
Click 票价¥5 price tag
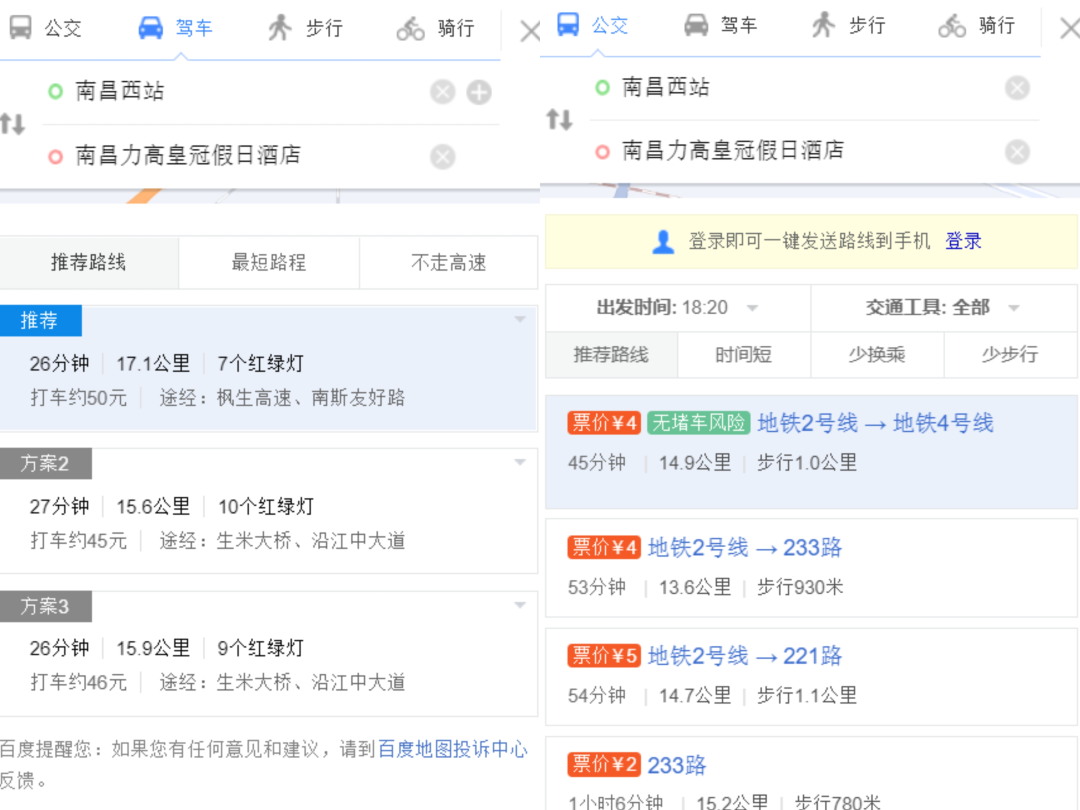click(x=604, y=655)
